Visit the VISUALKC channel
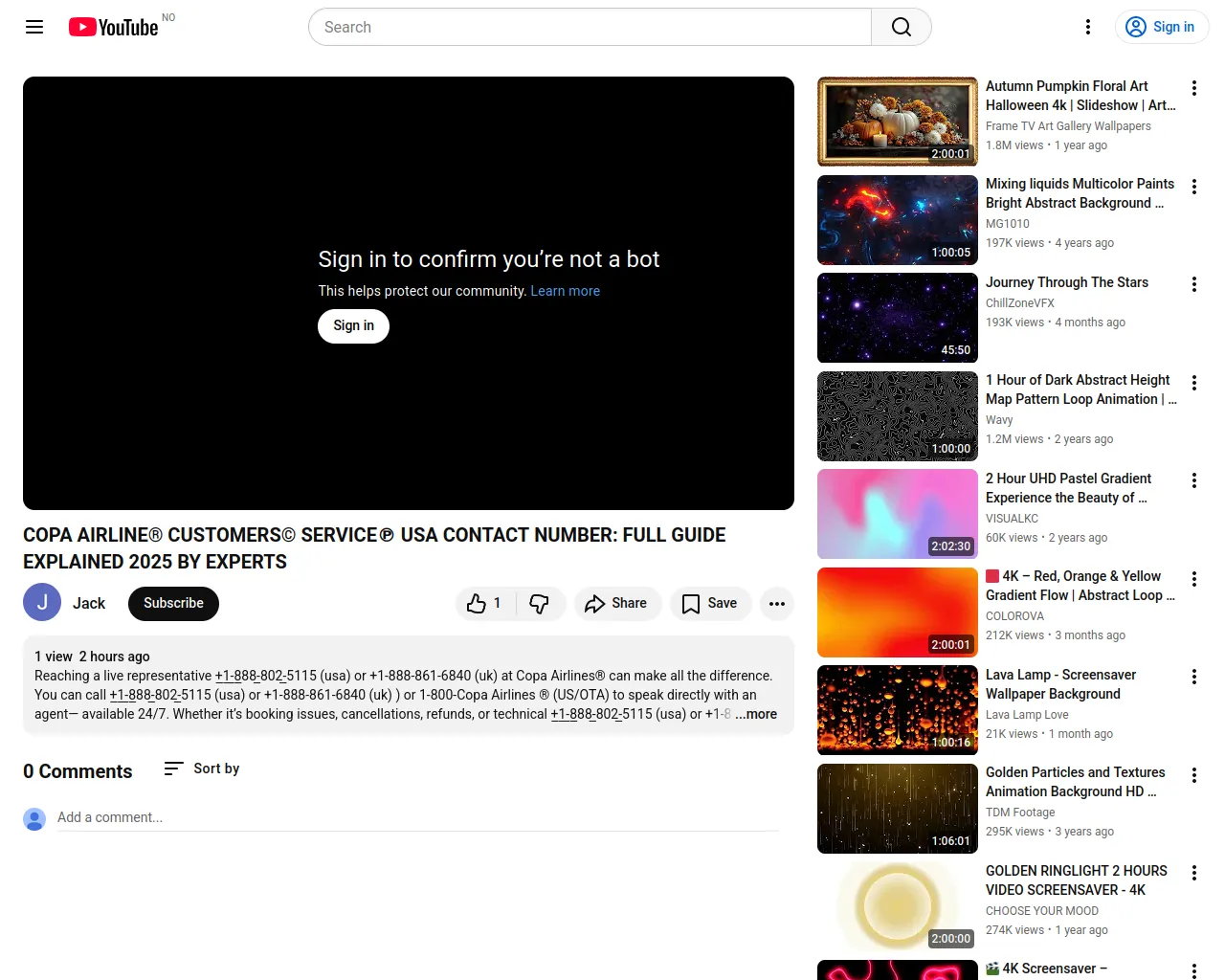This screenshot has width=1225, height=980. click(x=1012, y=519)
